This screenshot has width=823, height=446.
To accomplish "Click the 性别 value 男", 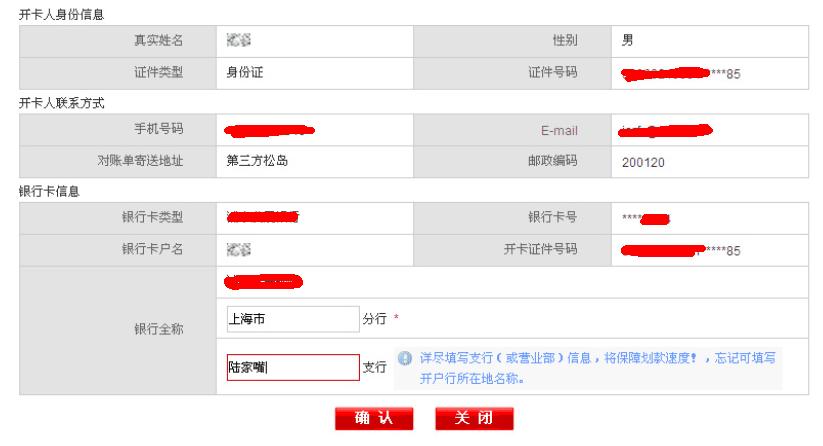I will point(627,41).
